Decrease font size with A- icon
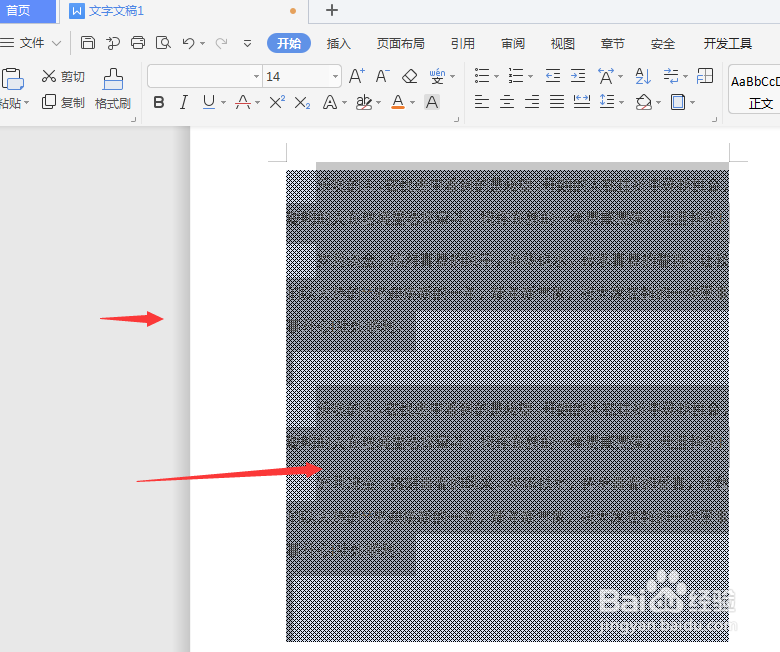Screen dimensions: 780x652 [x=382, y=76]
